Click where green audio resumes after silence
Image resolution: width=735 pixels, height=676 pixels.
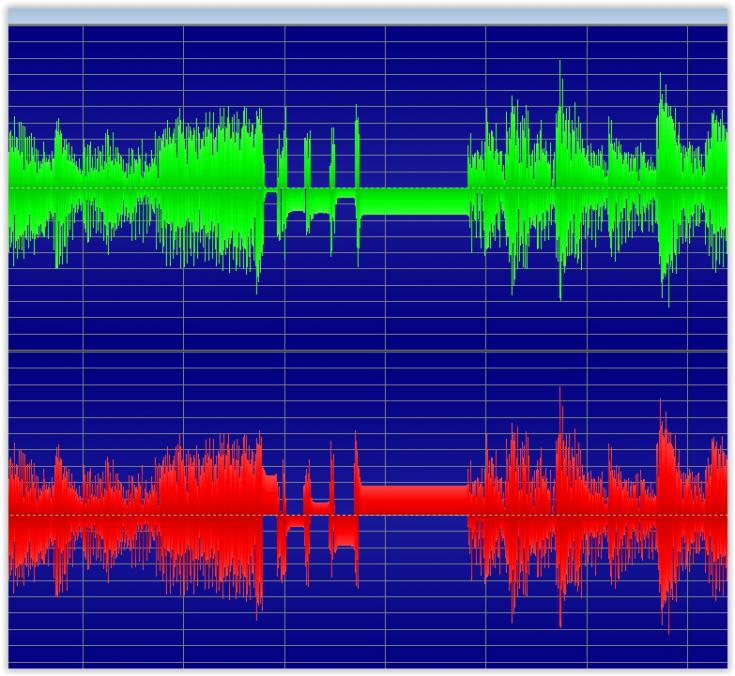(x=472, y=187)
